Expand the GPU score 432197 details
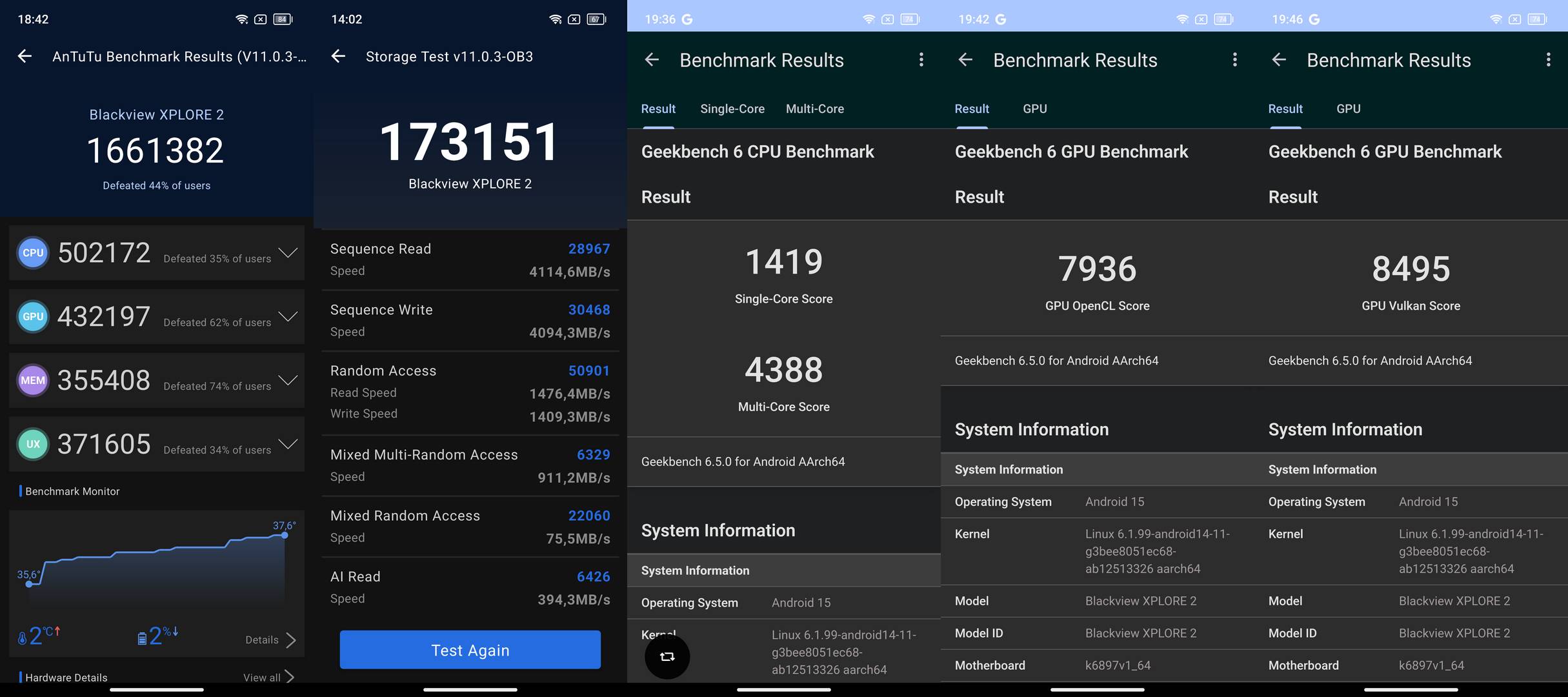This screenshot has width=1568, height=697. (x=287, y=316)
